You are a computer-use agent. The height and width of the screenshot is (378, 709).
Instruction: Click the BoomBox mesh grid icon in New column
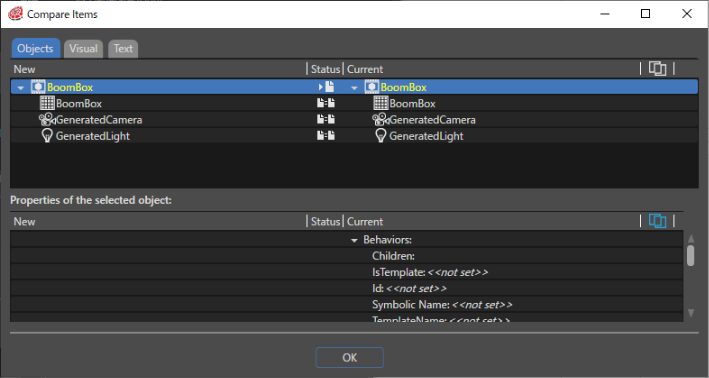(x=47, y=103)
